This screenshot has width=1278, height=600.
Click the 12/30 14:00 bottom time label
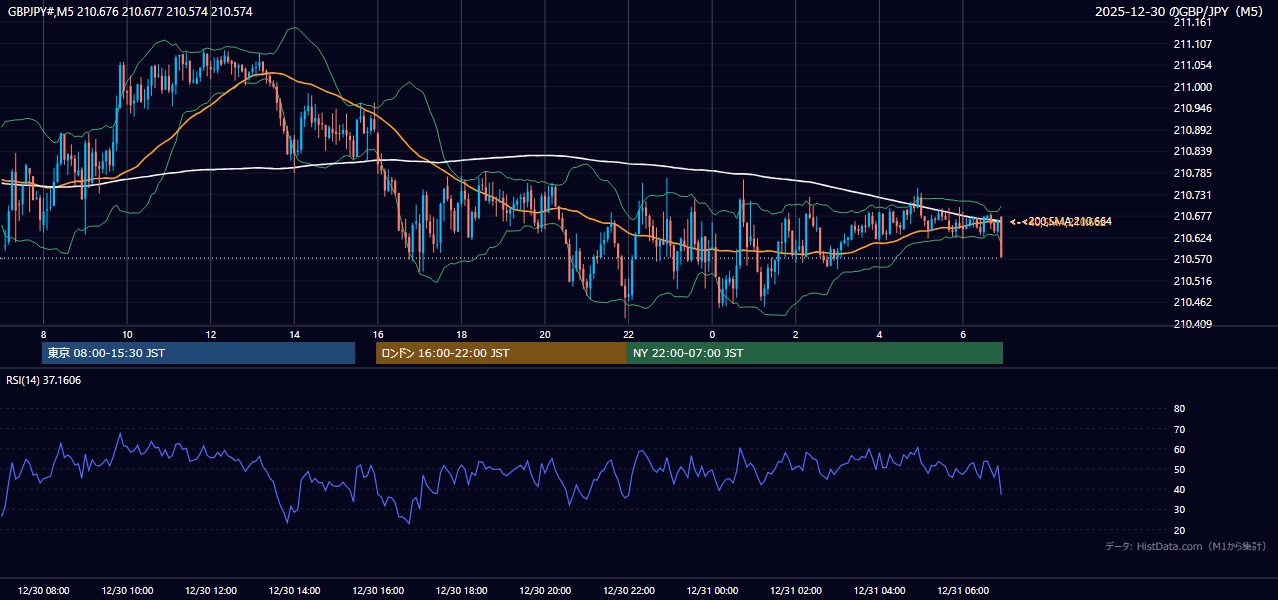click(x=294, y=591)
